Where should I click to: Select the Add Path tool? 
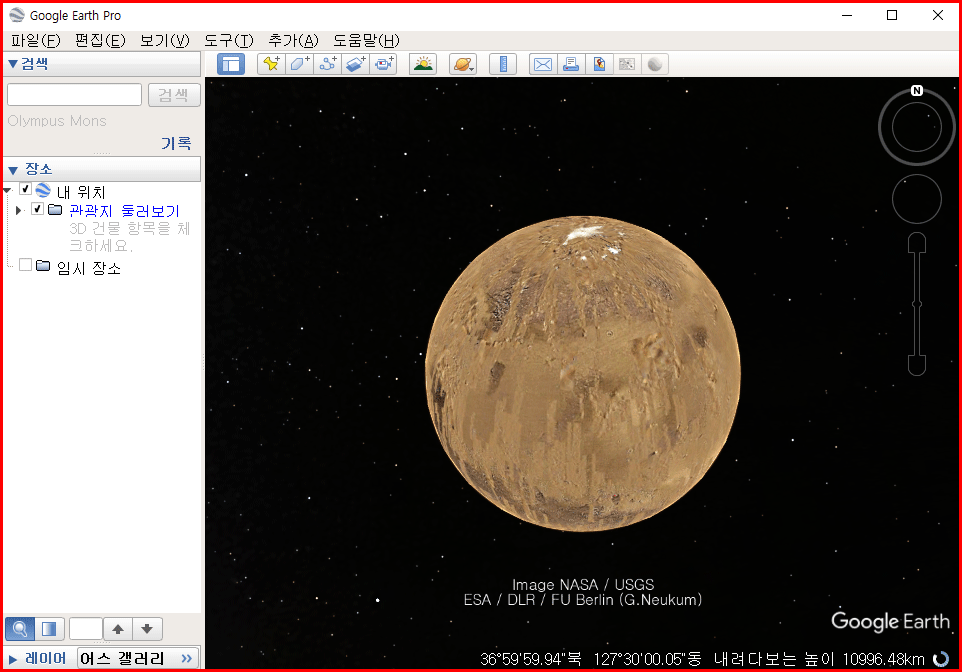328,64
